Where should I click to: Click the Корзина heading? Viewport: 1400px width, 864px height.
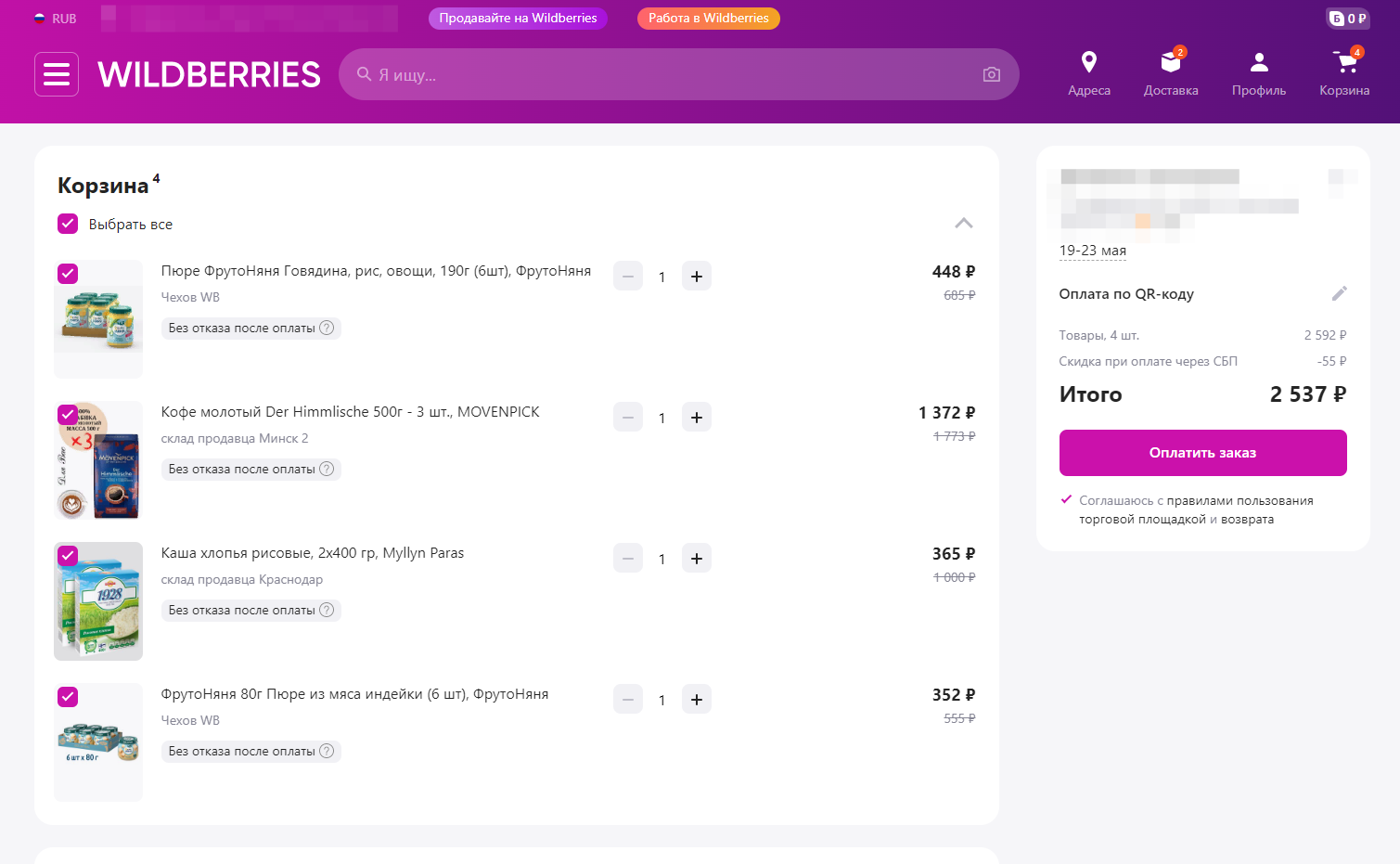tap(103, 186)
